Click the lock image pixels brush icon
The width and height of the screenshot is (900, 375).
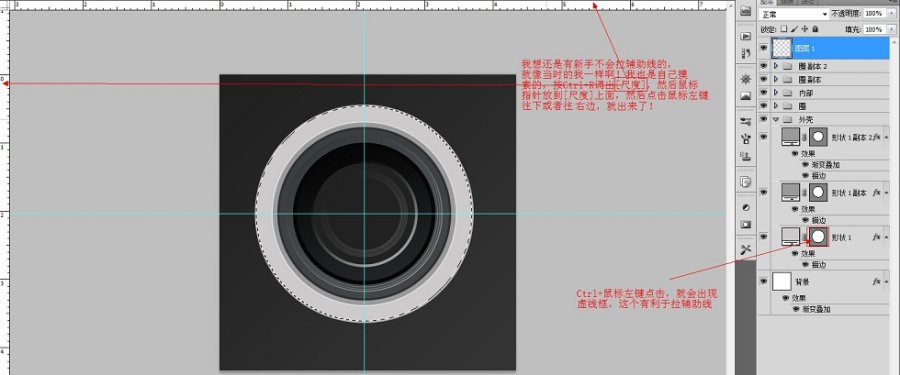[794, 29]
